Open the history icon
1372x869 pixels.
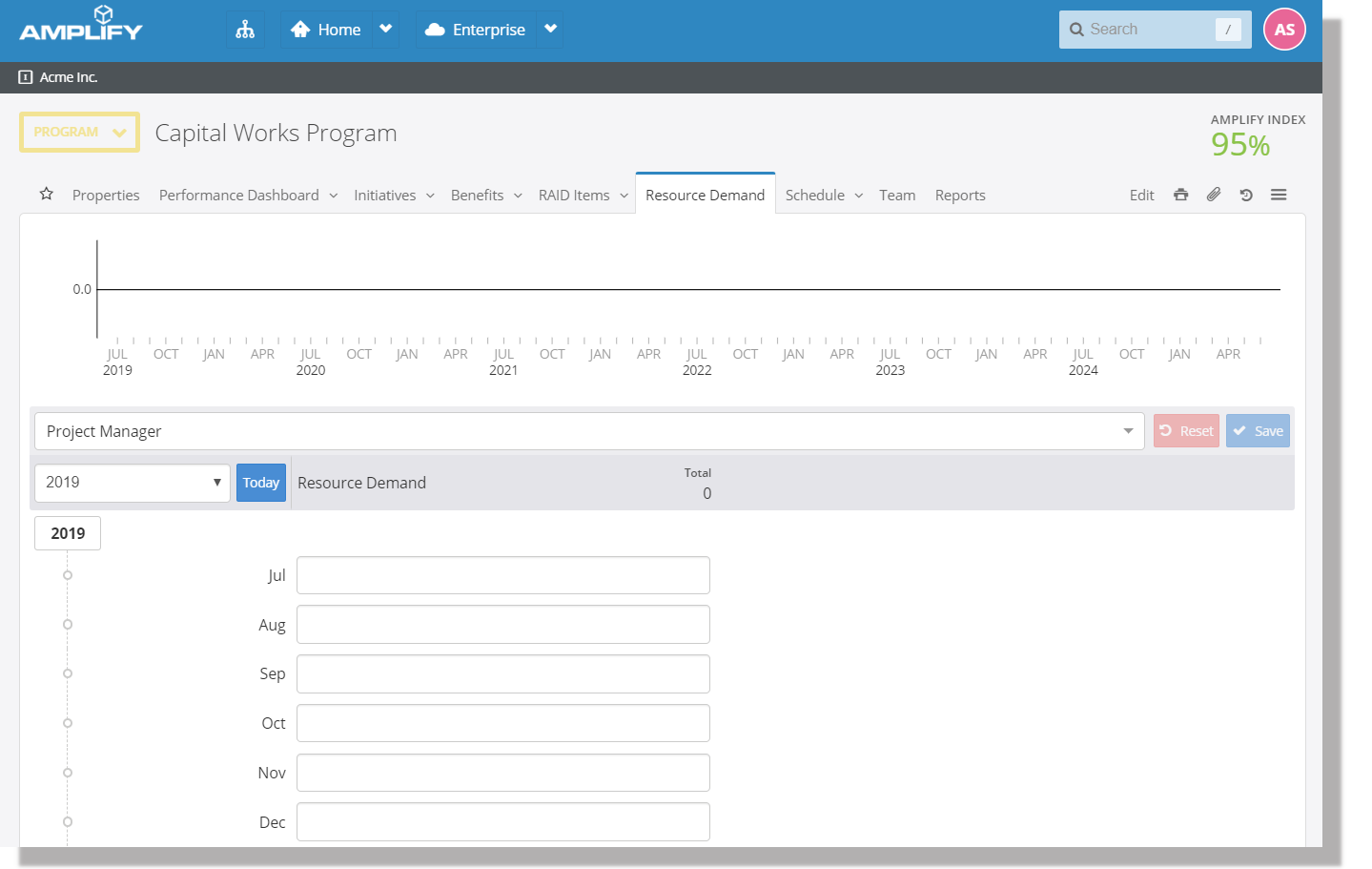[x=1245, y=195]
